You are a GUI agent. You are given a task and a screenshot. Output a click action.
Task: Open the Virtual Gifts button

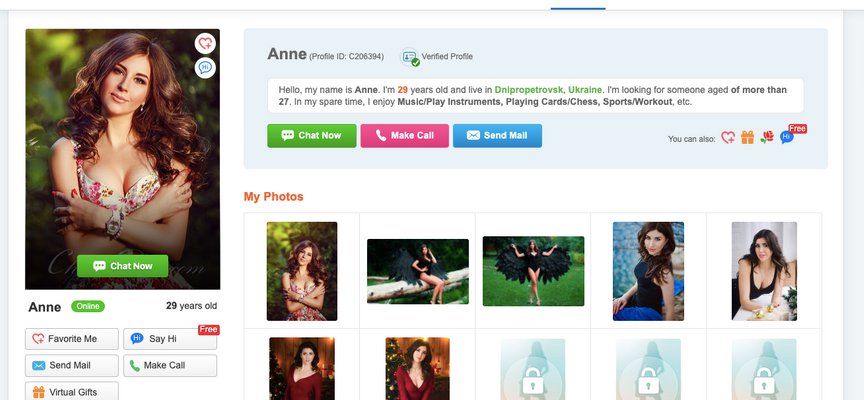tap(72, 391)
